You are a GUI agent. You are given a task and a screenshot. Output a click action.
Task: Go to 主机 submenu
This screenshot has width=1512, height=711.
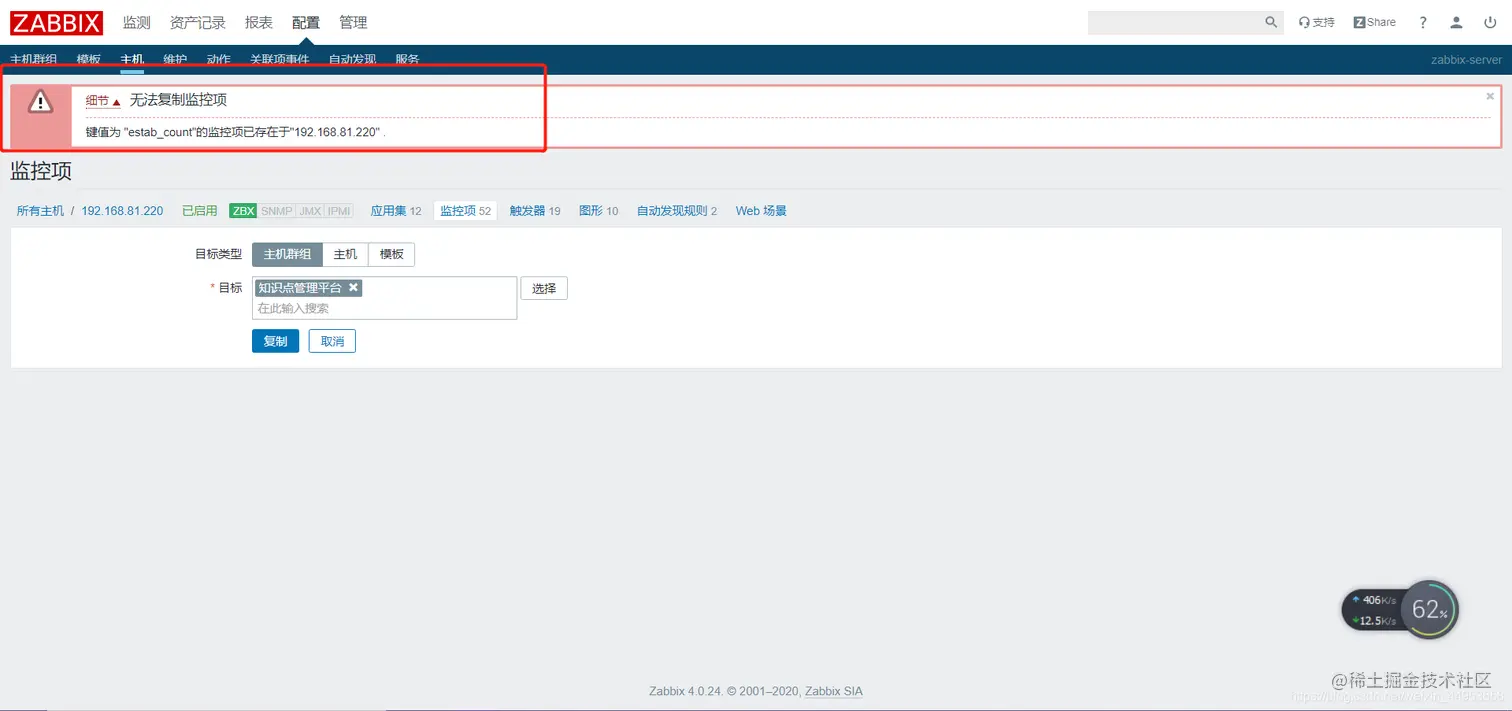[132, 60]
